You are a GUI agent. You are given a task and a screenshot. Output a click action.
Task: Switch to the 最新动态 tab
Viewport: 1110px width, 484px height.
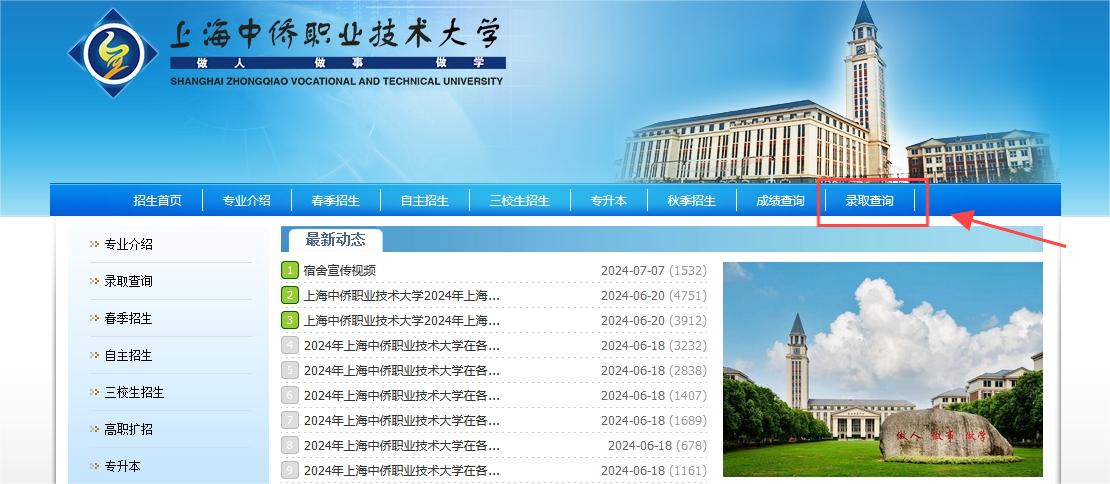[x=335, y=240]
